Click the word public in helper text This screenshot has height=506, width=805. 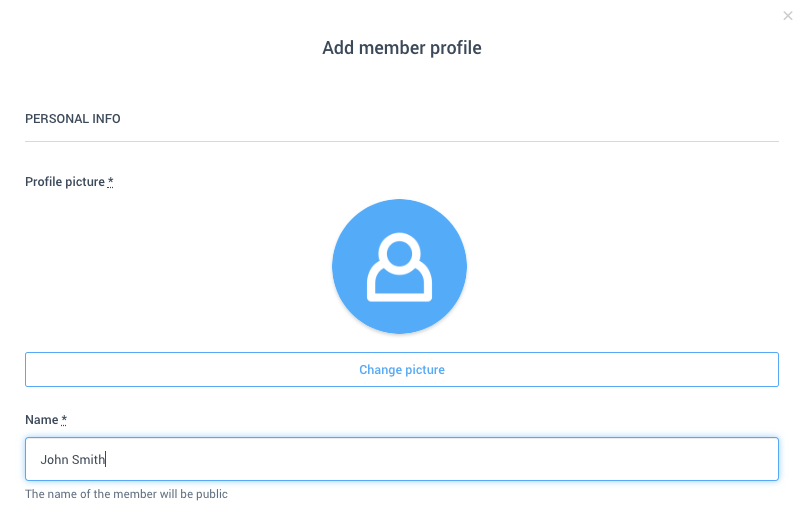pyautogui.click(x=212, y=494)
